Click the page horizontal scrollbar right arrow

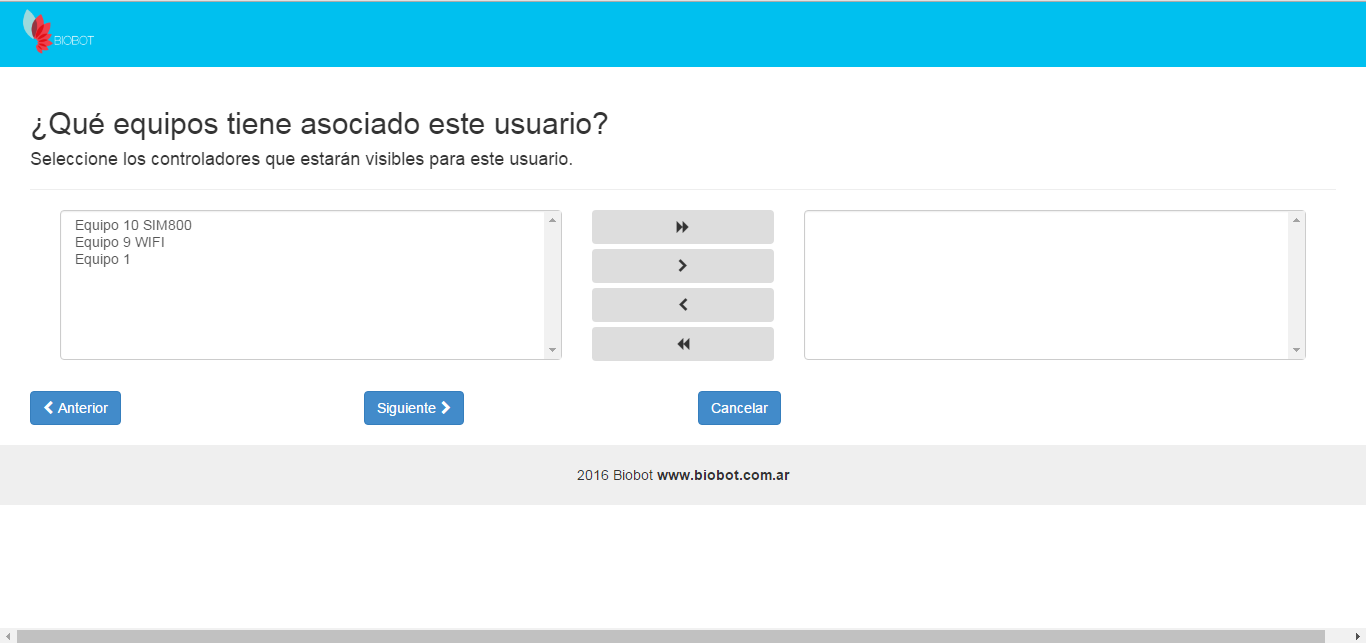click(1358, 636)
